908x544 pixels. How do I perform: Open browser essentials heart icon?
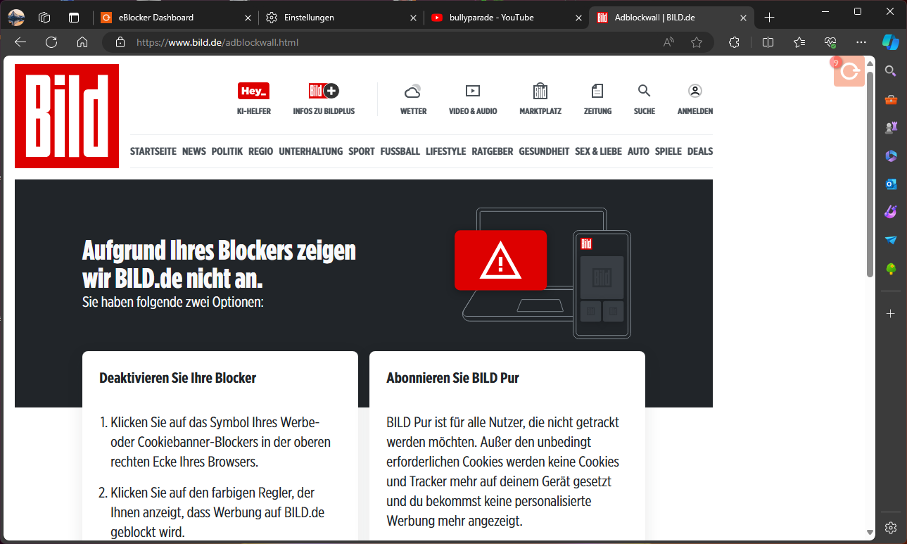tap(830, 42)
